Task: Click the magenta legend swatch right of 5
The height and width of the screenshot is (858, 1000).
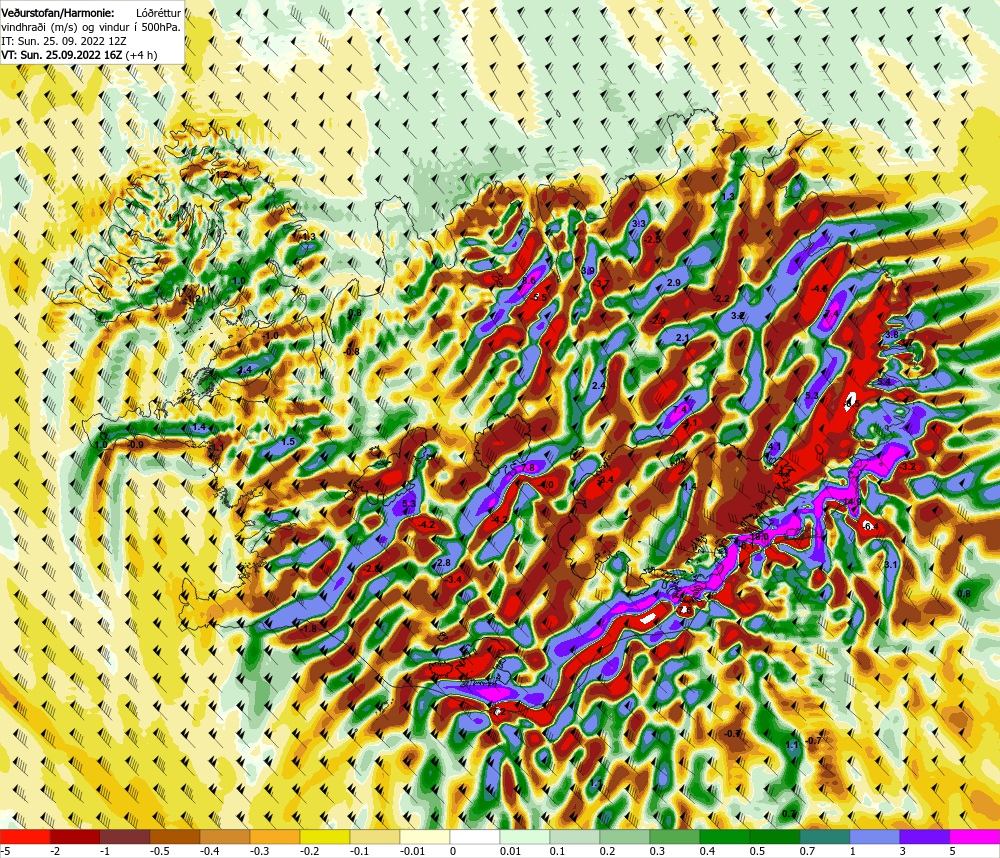Action: point(975,836)
